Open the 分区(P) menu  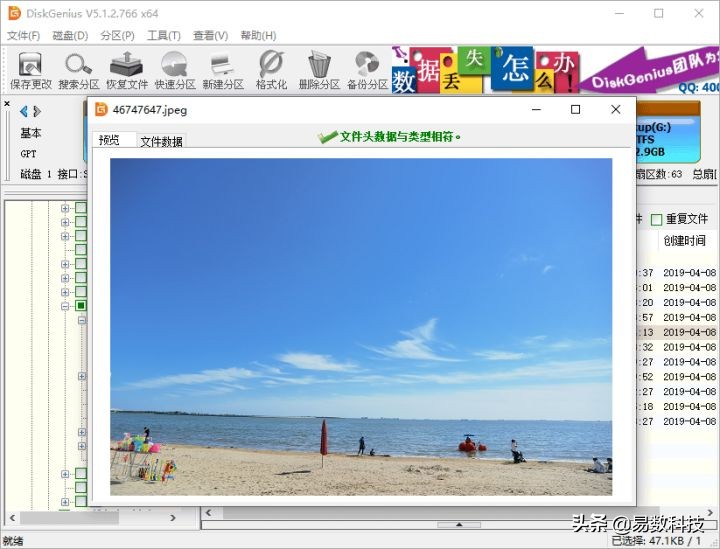(118, 35)
